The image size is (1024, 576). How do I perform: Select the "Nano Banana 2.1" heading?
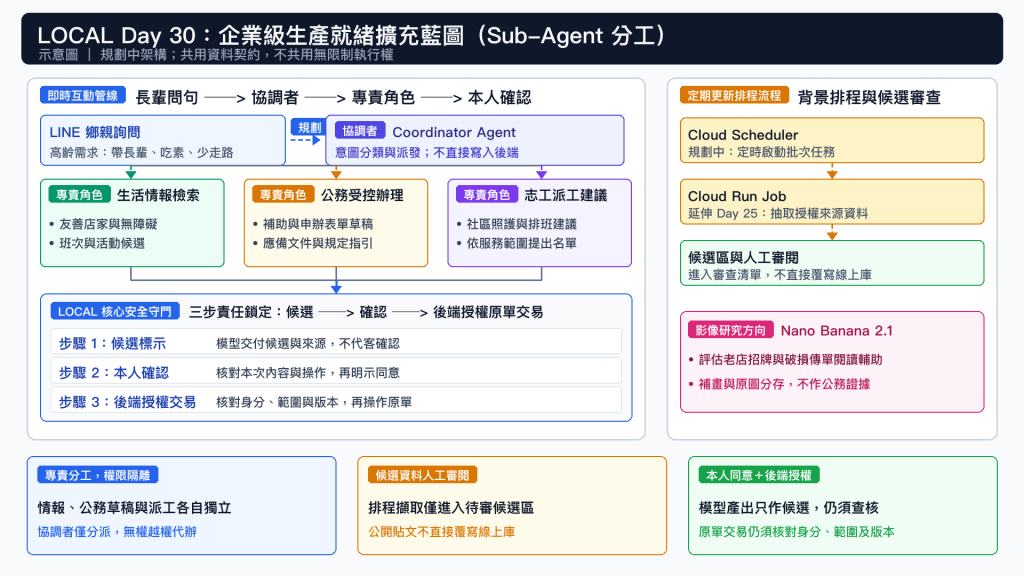click(837, 331)
